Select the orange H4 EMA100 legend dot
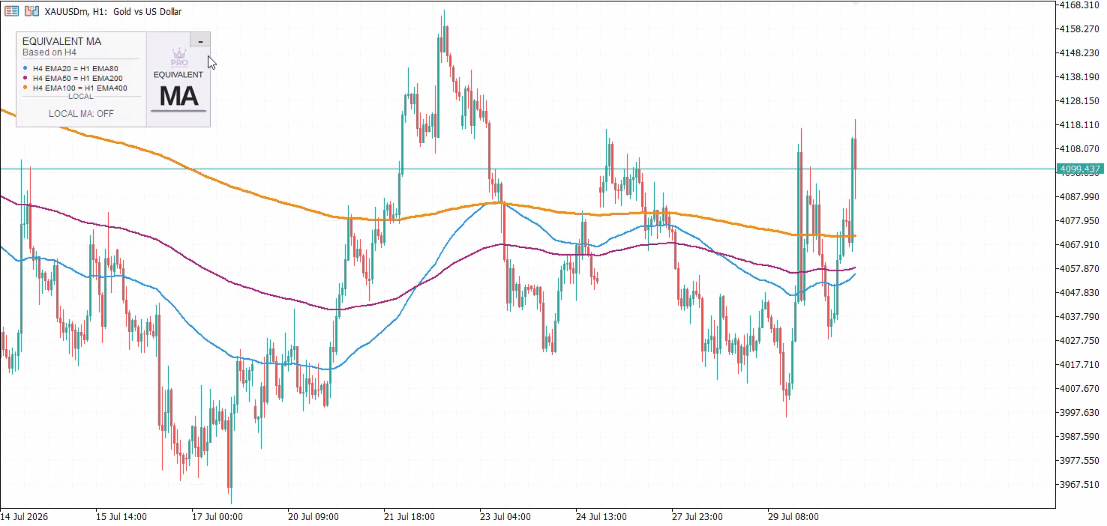This screenshot has width=1107, height=526. (25, 88)
